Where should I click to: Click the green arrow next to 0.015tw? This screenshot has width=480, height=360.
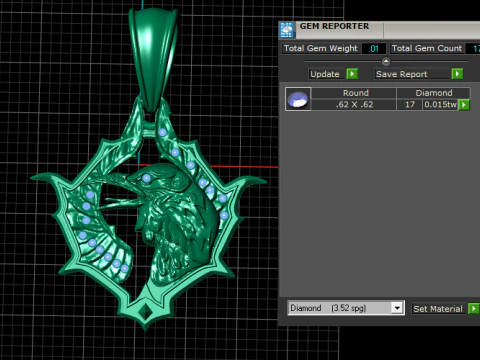(x=464, y=105)
